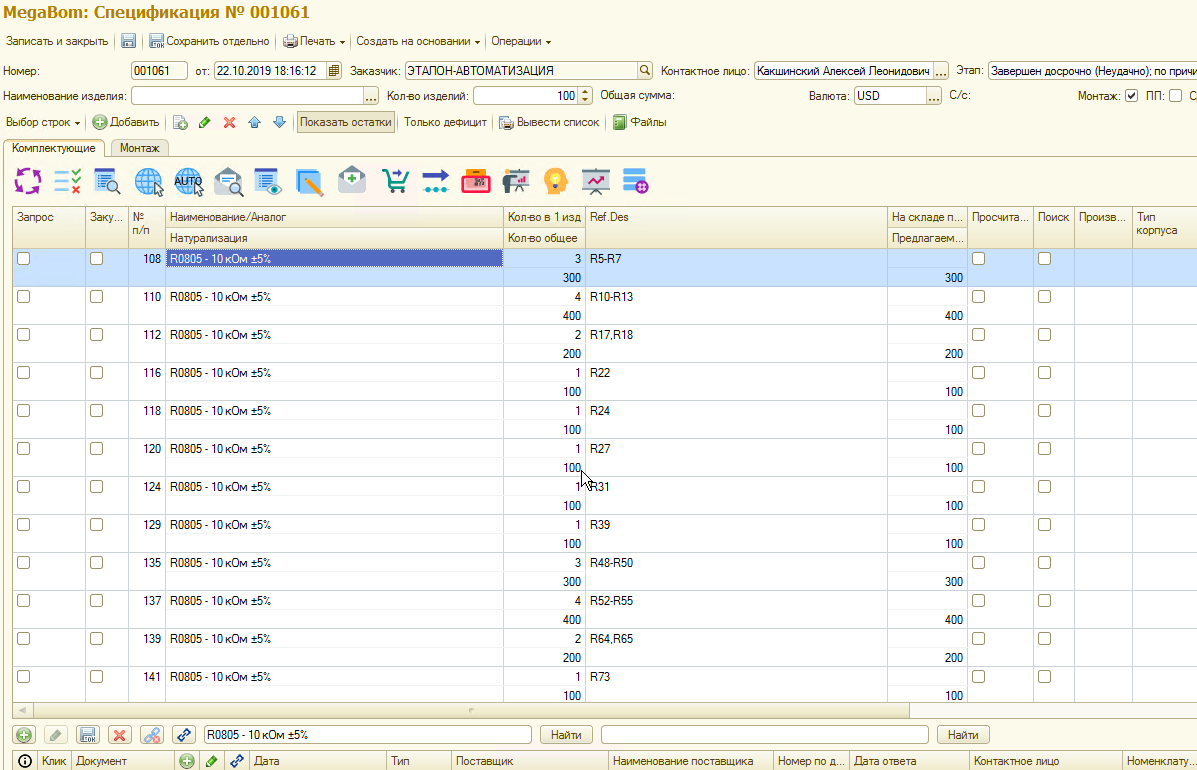Click the presentation chart board icon
This screenshot has width=1197, height=770.
coord(596,181)
